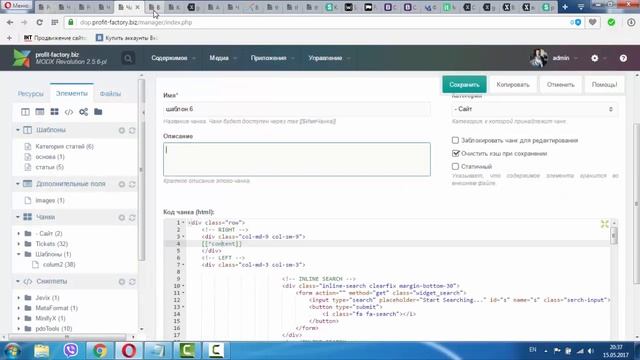
Task: Go back in browser history
Action: click(10, 22)
